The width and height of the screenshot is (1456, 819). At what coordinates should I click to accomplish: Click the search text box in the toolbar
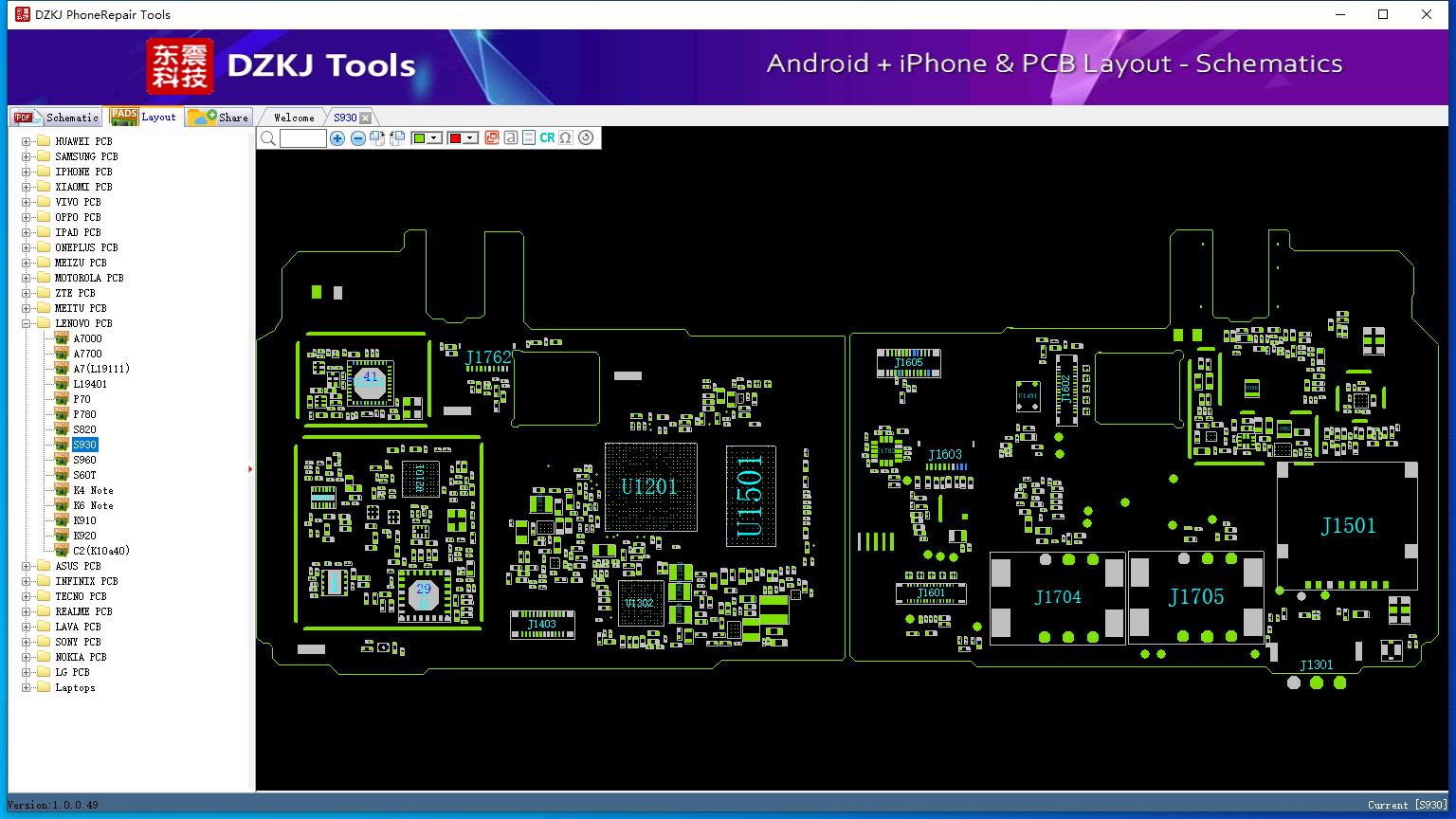tap(303, 138)
